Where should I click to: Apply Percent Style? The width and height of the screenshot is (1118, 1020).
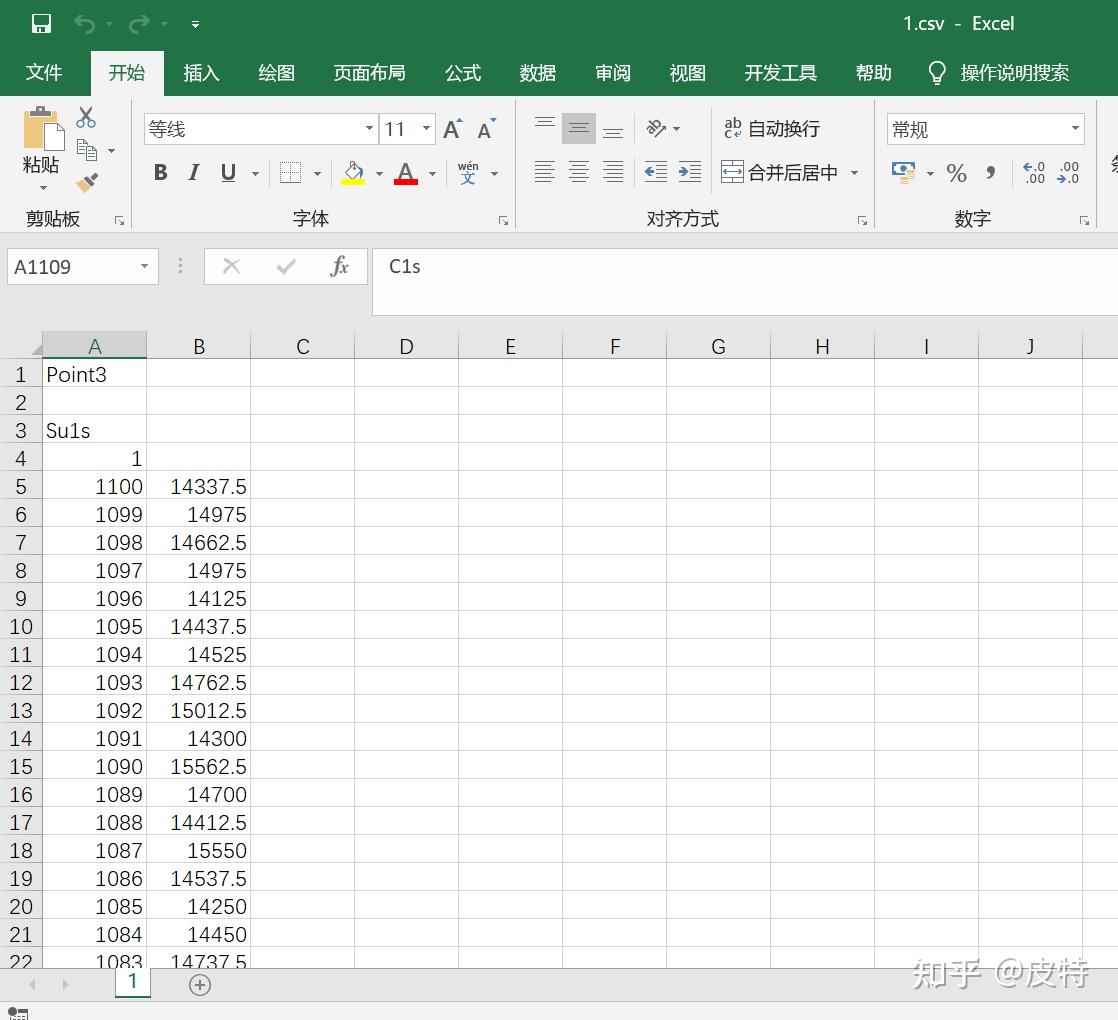pos(956,172)
